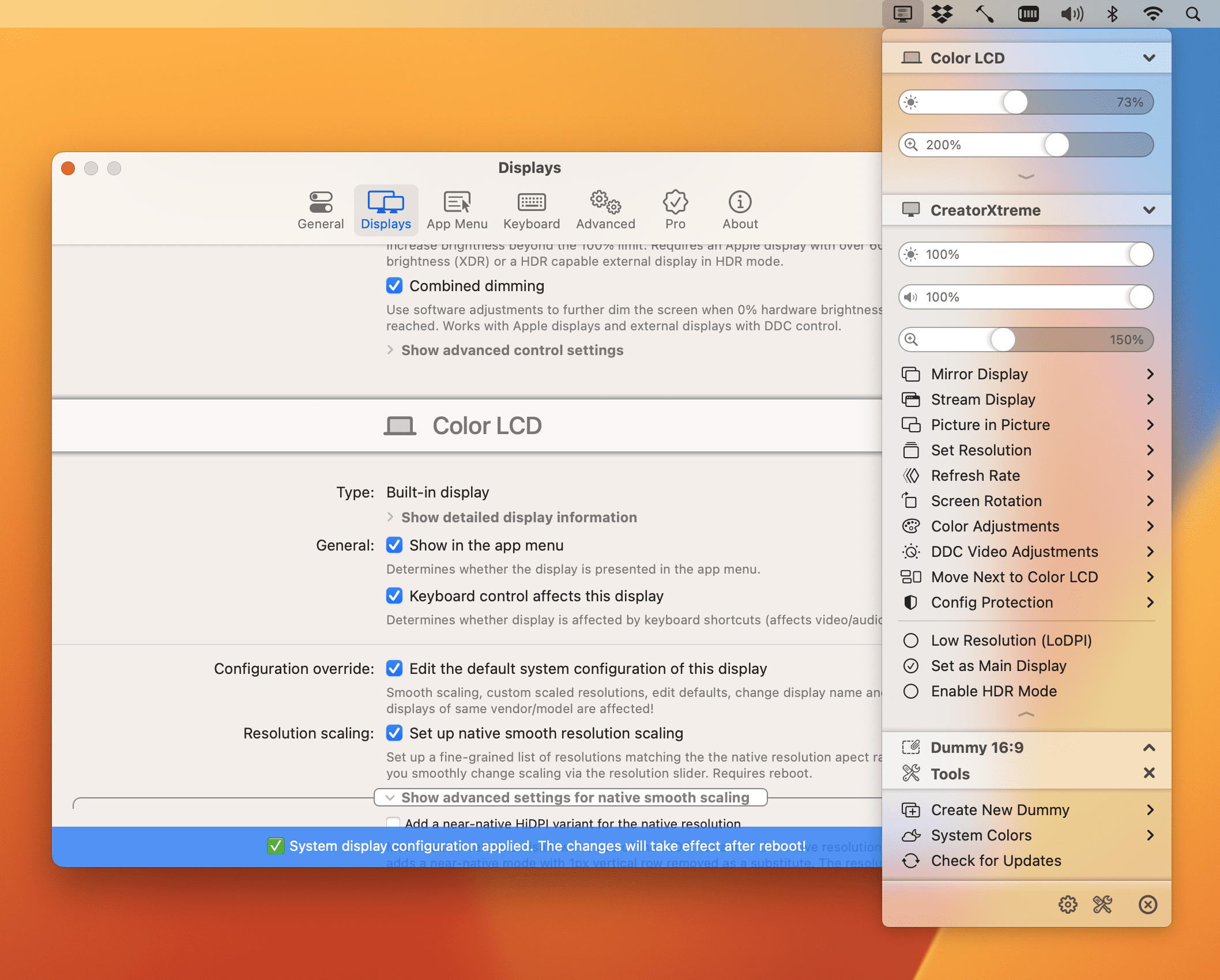Toggle Show in the app menu checkbox
The width and height of the screenshot is (1220, 980).
[x=394, y=545]
